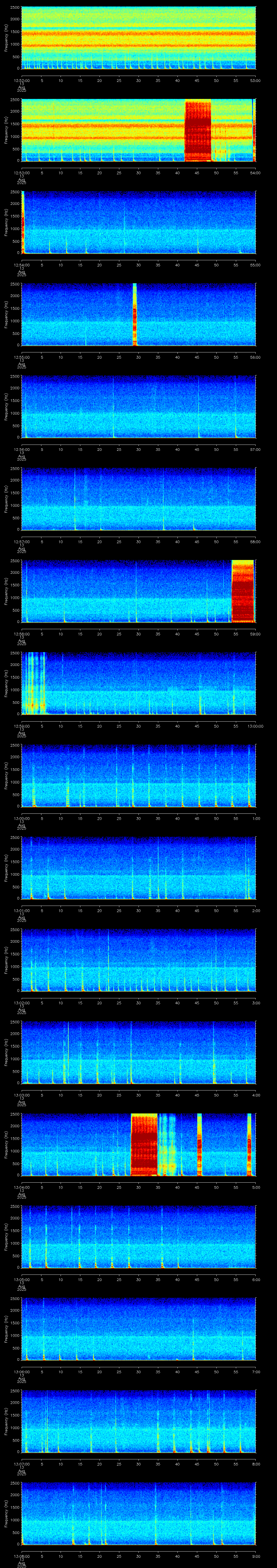Select the red burst ending the 12:58 spectrogram
Image resolution: width=277 pixels, height=1568 pixels.
(243, 591)
